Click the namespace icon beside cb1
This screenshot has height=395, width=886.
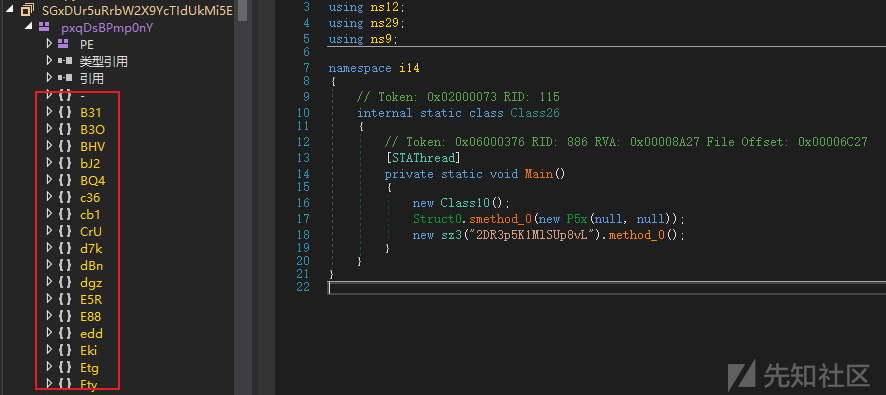point(65,214)
